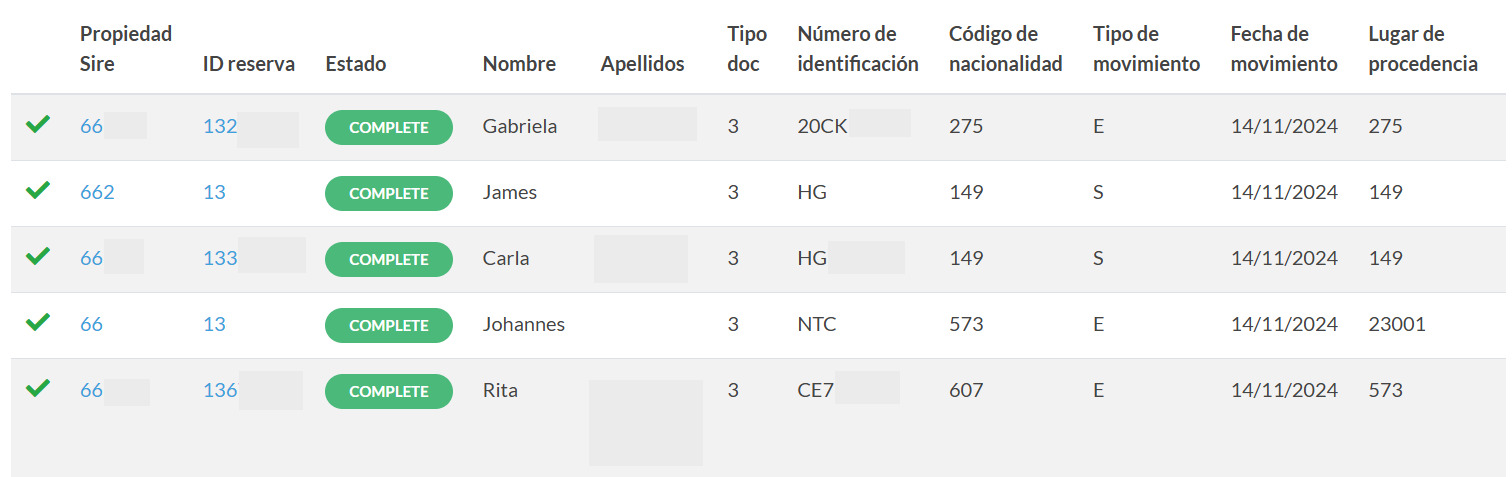Click the green checkmark in Carla's row
This screenshot has height=477, width=1512.
click(x=37, y=256)
